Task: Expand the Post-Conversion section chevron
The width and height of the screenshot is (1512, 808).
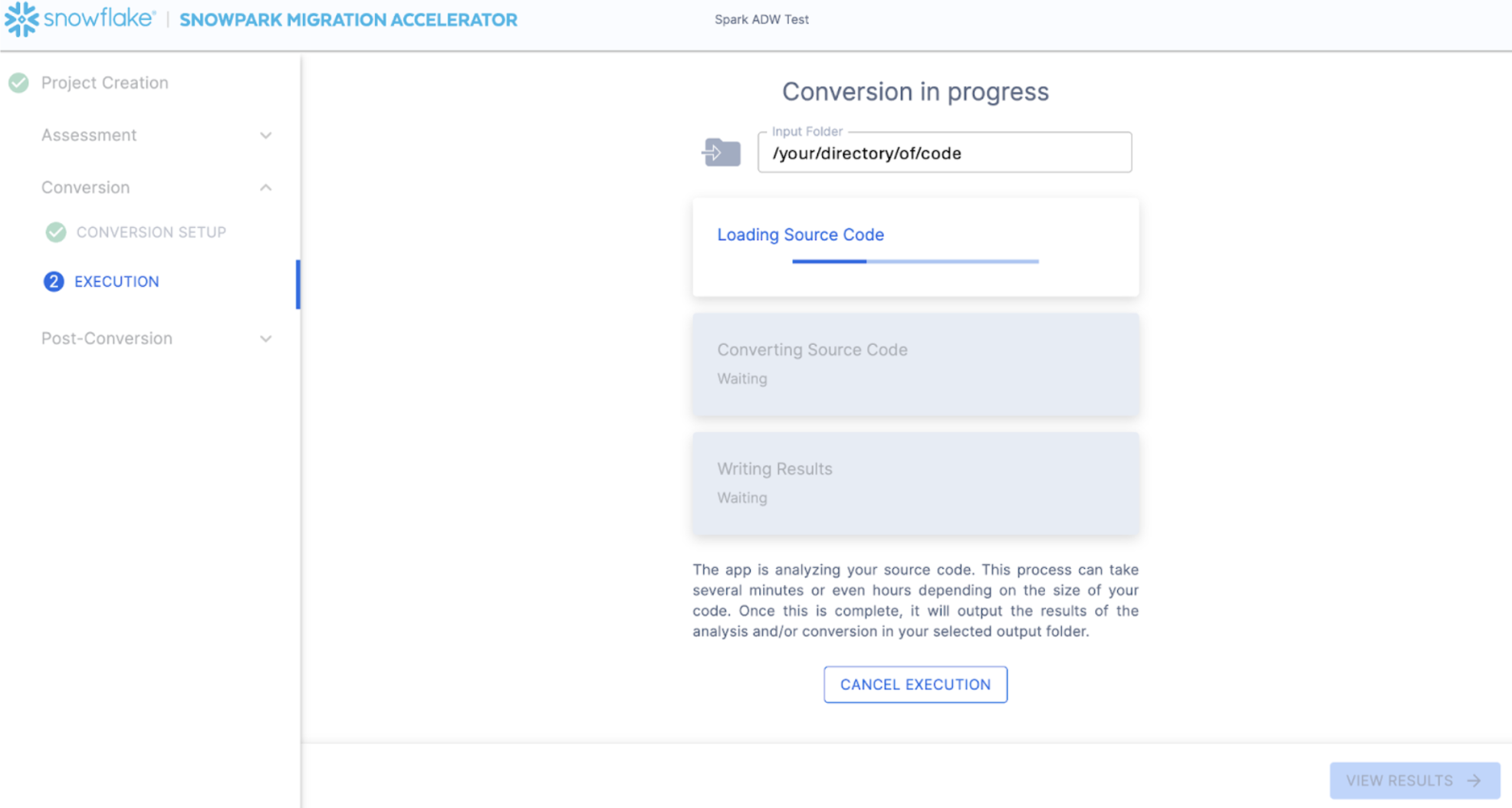Action: pyautogui.click(x=265, y=339)
